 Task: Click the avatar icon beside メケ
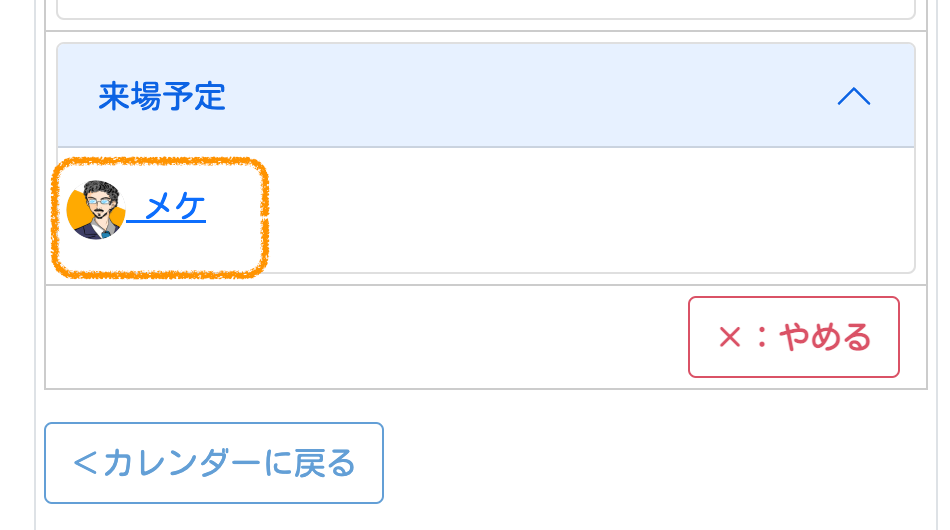tap(96, 210)
